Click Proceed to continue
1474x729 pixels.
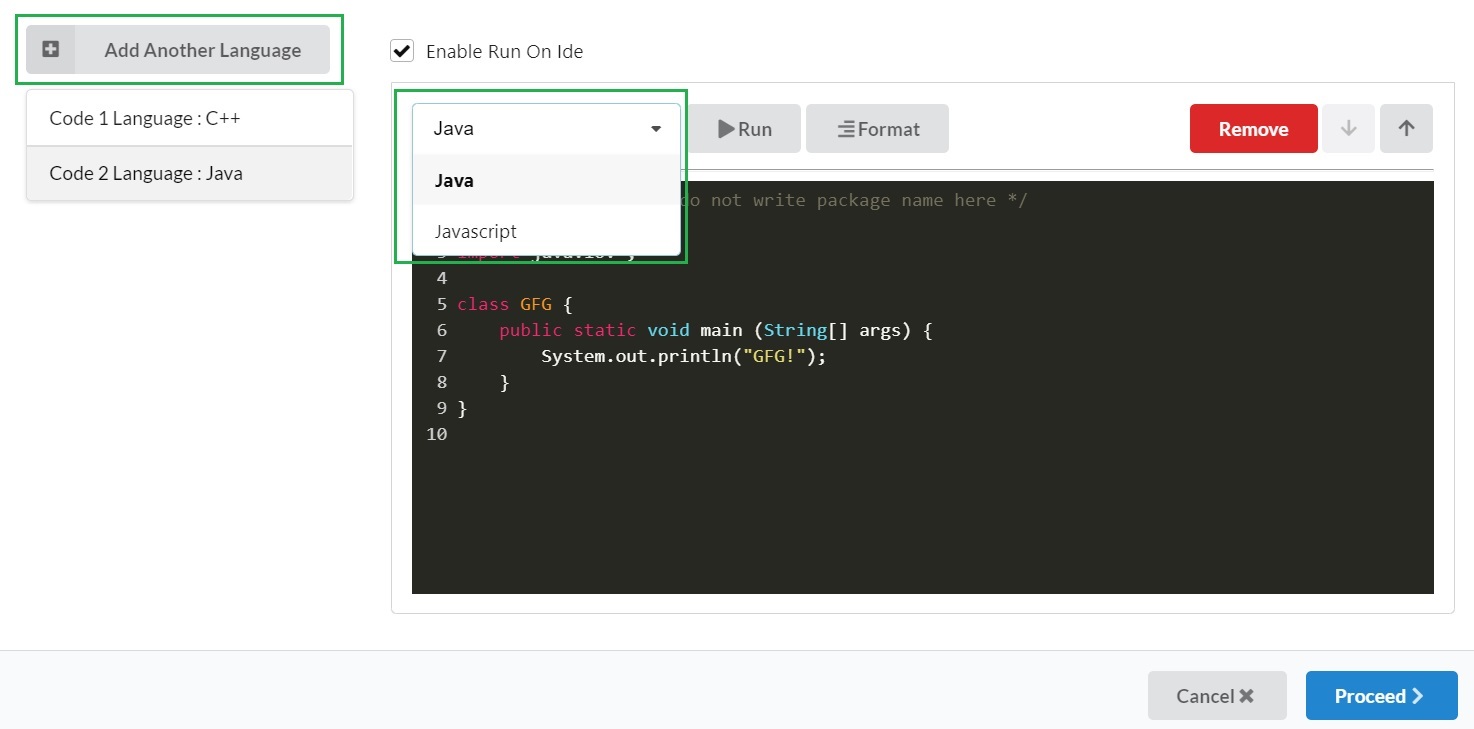(x=1381, y=696)
